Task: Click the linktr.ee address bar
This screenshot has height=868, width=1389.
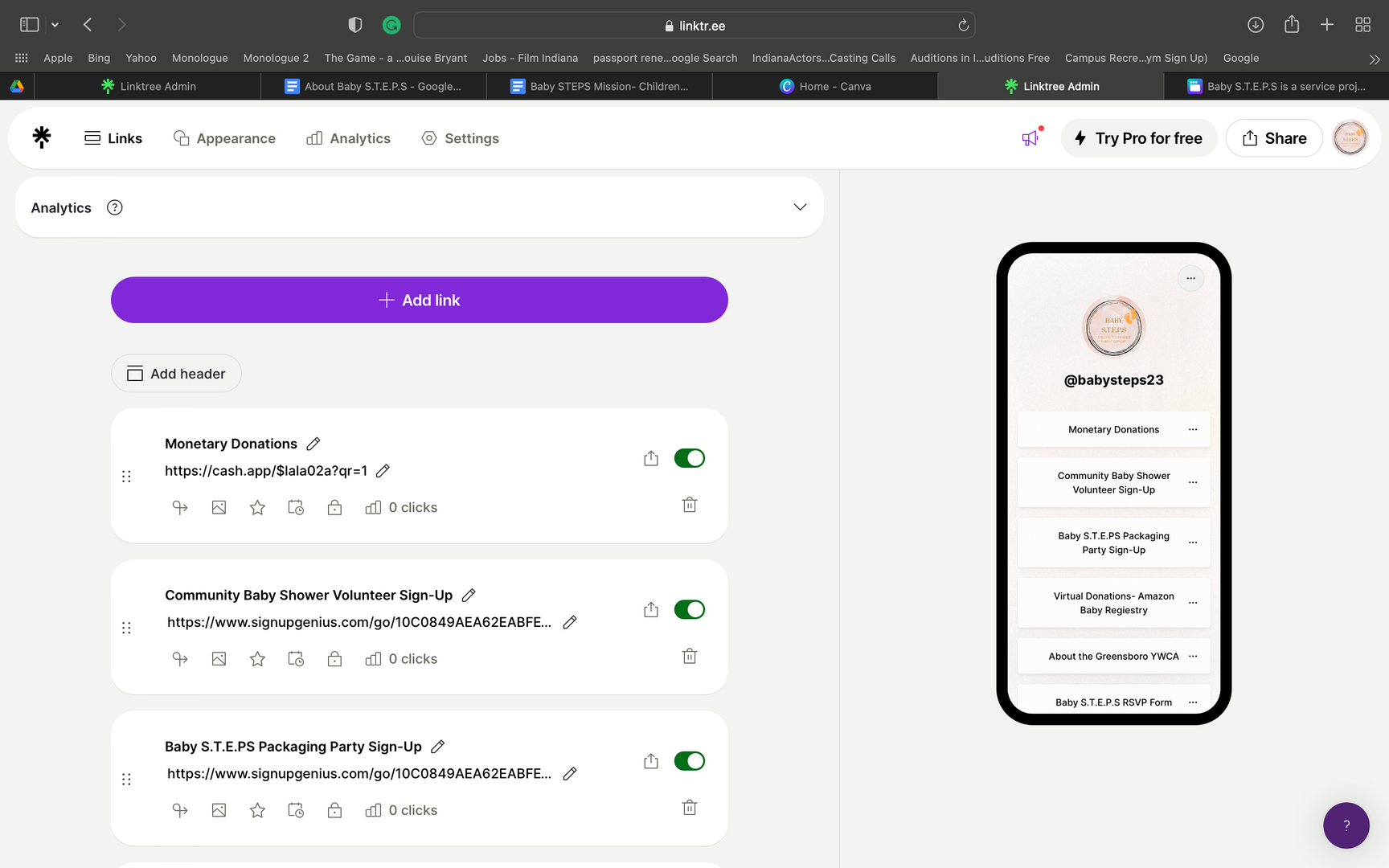Action: 694,26
